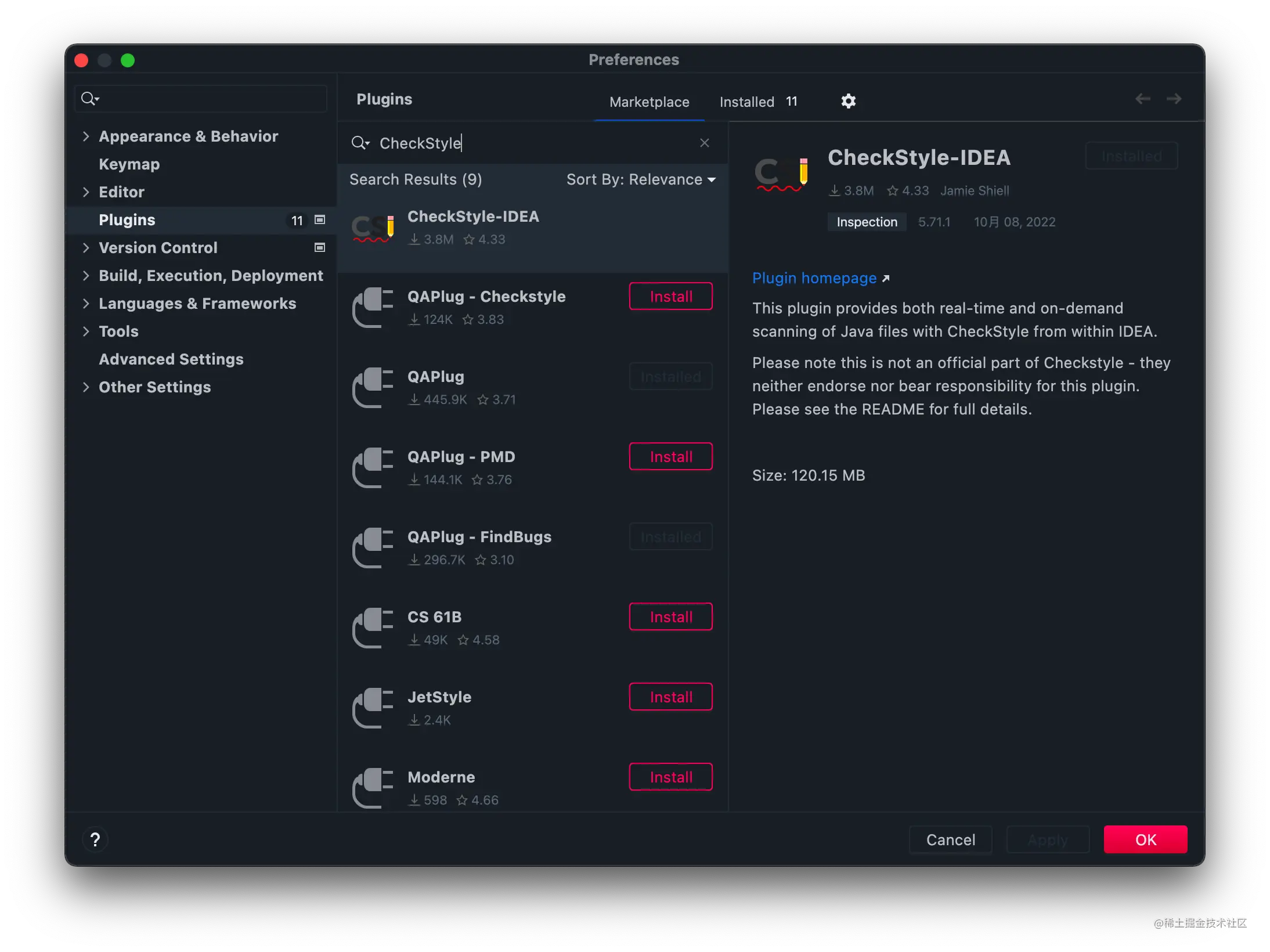The image size is (1270, 952).
Task: Click the Moderne plug icon
Action: point(373,788)
